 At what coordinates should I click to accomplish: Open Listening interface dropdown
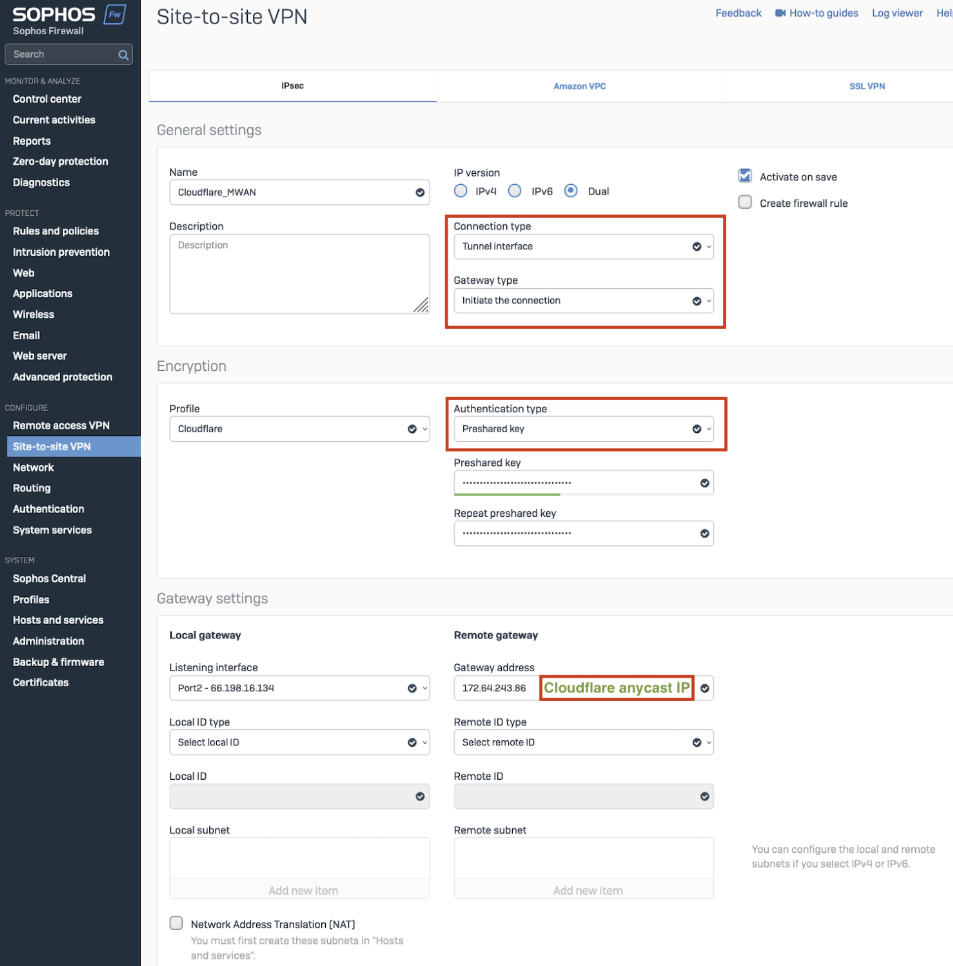pyautogui.click(x=299, y=688)
